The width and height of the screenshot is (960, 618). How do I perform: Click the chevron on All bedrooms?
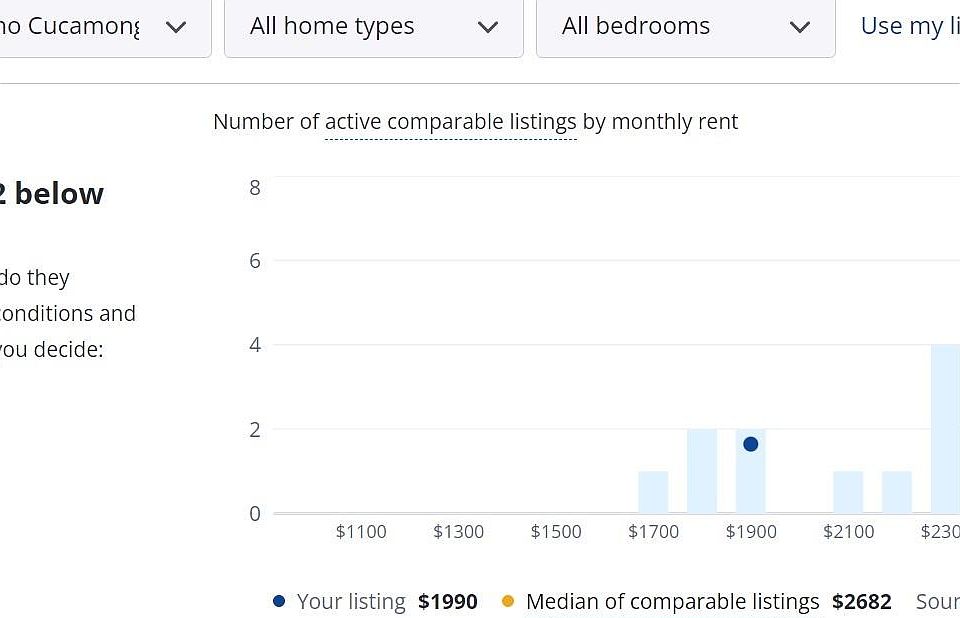point(800,28)
